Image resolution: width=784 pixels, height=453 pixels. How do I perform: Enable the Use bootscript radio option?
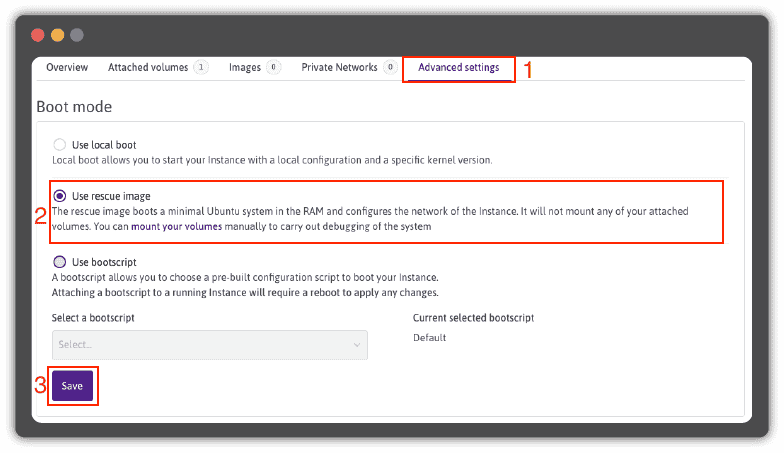(x=60, y=261)
